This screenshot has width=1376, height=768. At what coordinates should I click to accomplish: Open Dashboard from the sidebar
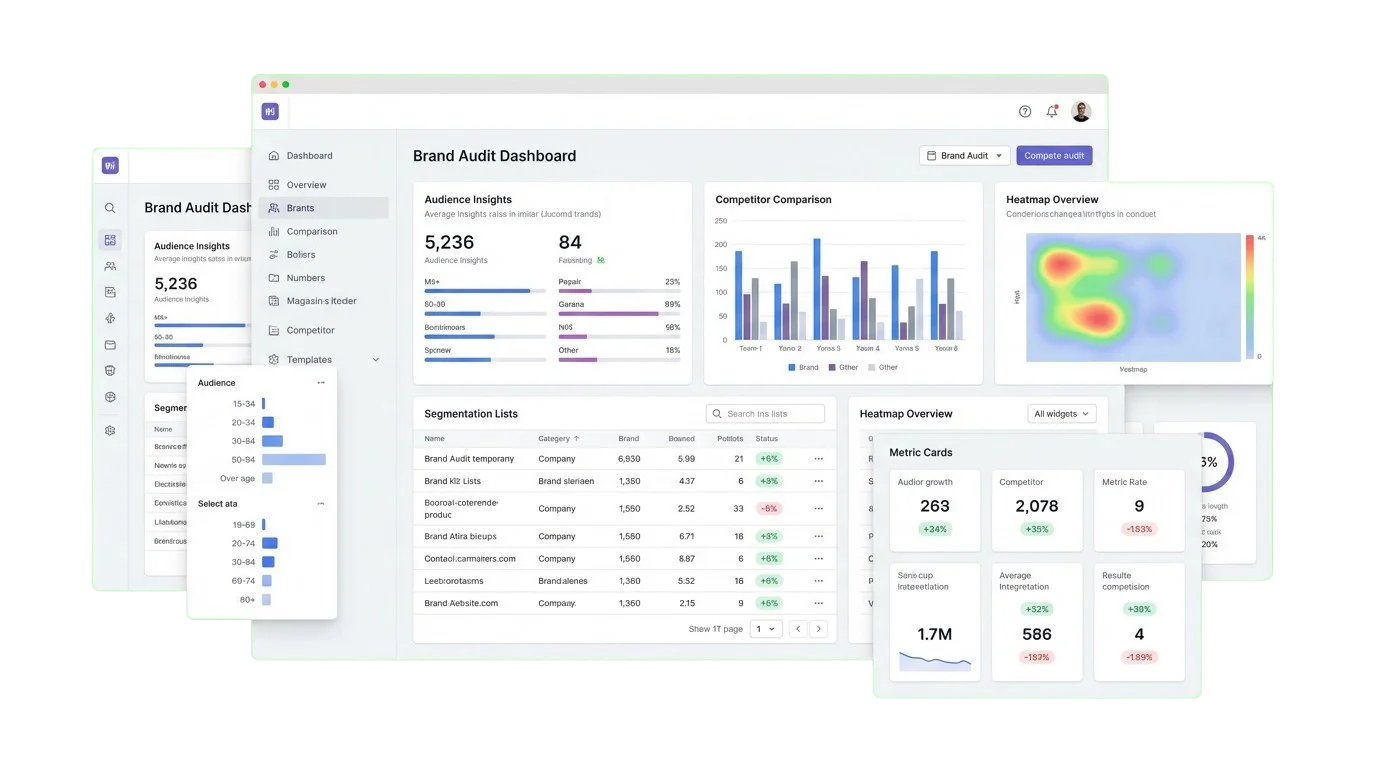coord(309,156)
